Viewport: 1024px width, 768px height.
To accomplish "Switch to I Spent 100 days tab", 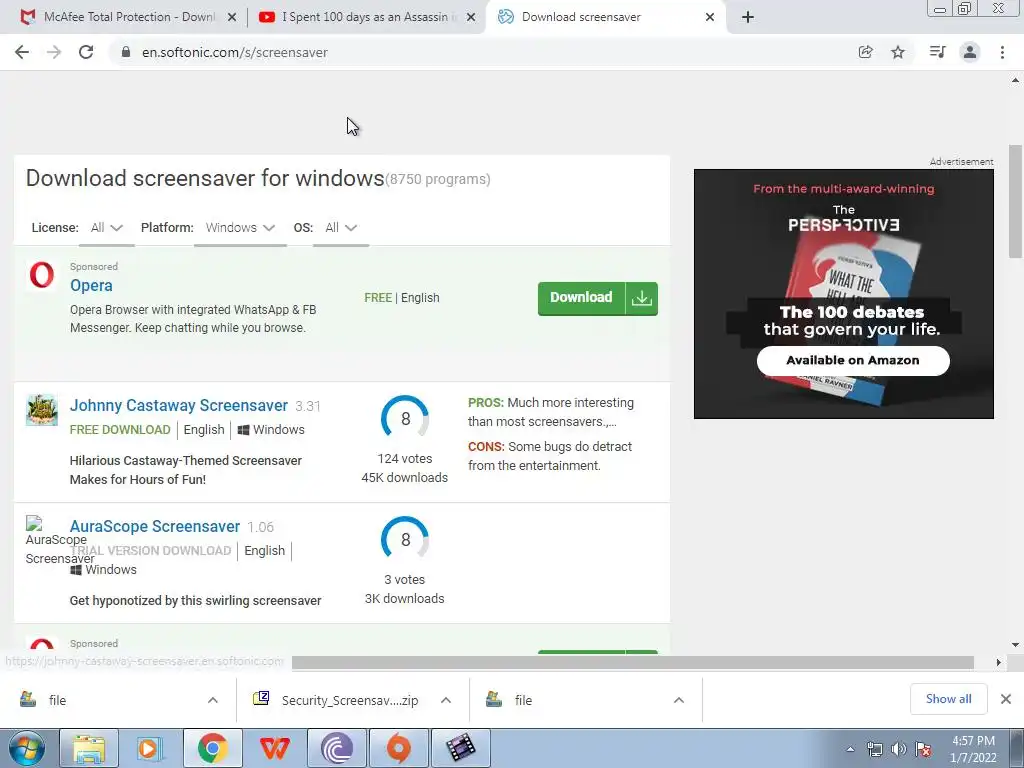I will click(366, 17).
